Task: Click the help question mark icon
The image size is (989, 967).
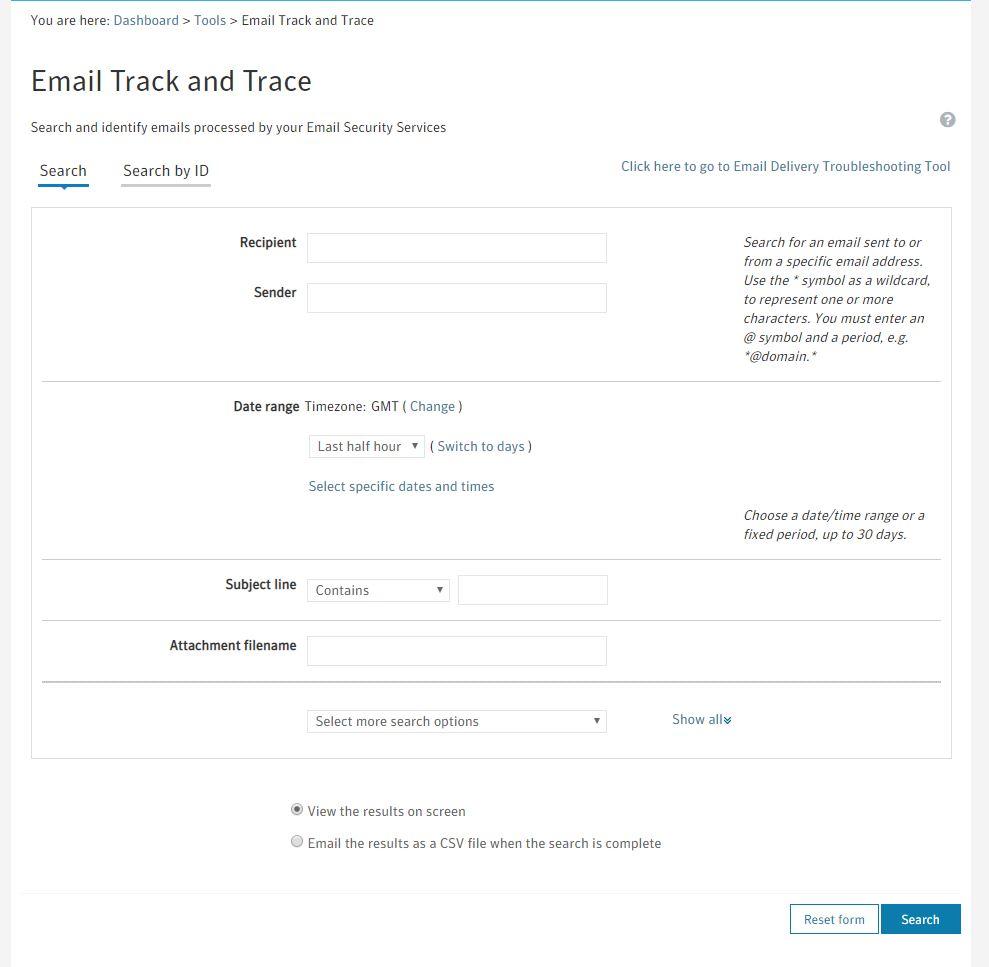Action: pos(947,120)
